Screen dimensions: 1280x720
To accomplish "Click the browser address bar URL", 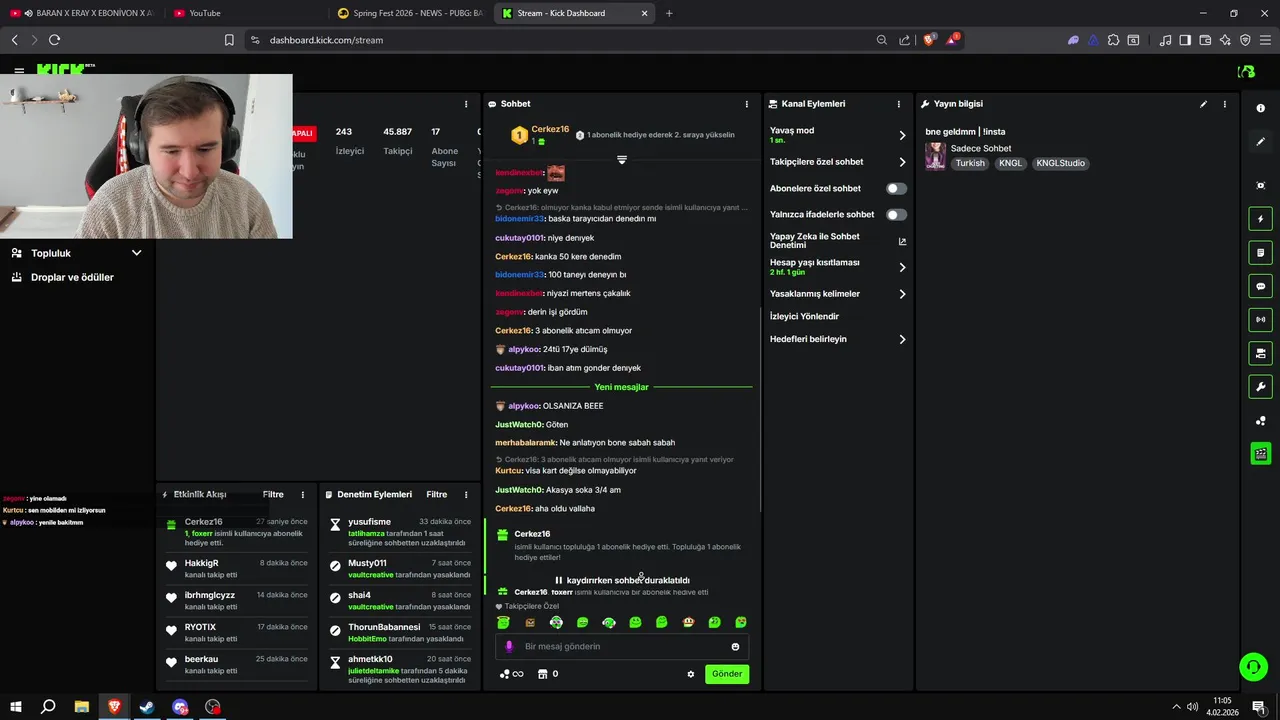I will point(326,40).
